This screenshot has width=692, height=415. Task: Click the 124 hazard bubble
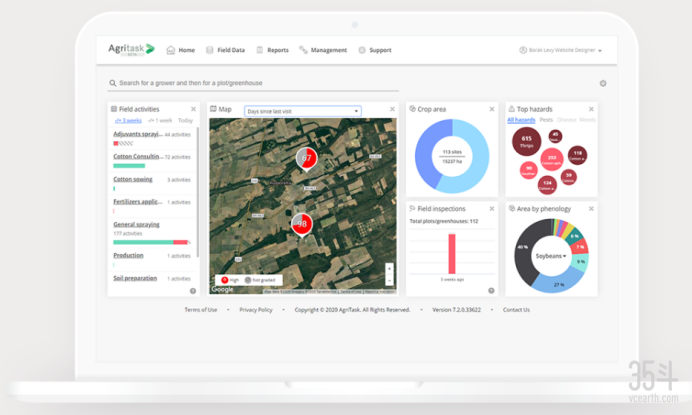[x=547, y=185]
